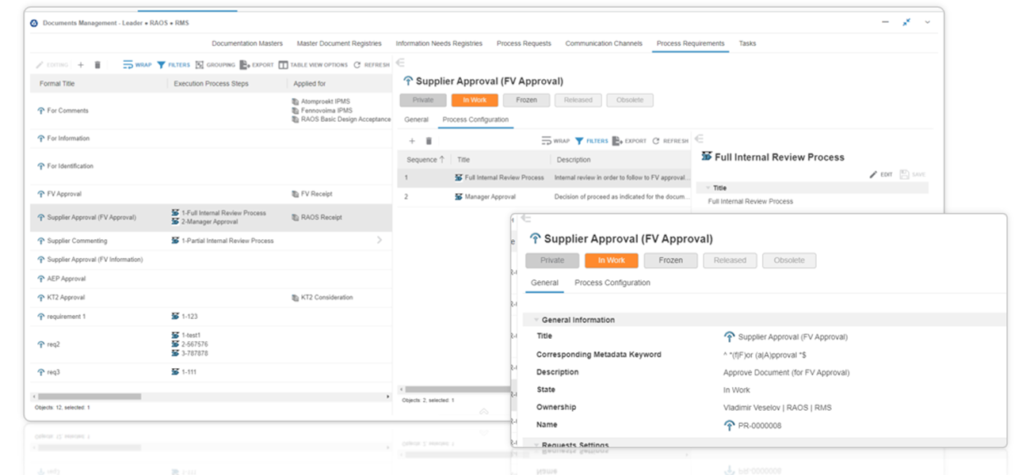The height and width of the screenshot is (475, 1030).
Task: Open the Process Requests tab
Action: pos(523,44)
